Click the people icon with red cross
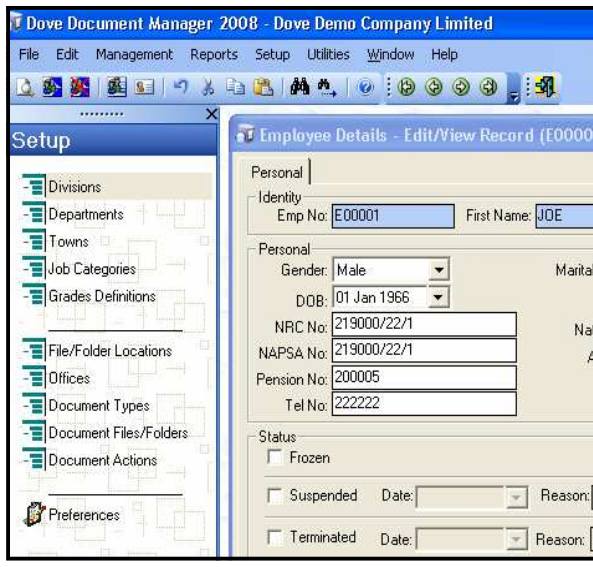 click(x=80, y=87)
